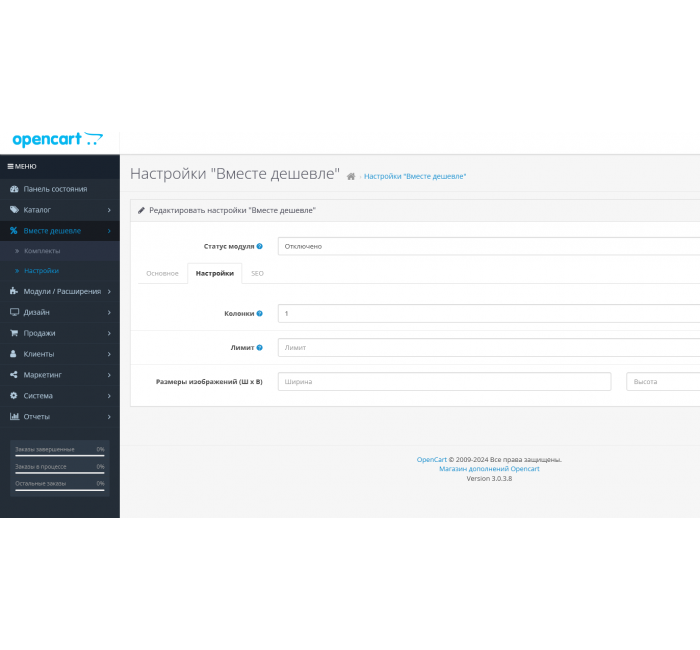Screen dimensions: 700x650
Task: Click the Version 3.0.3.8 footer text
Action: click(x=489, y=478)
